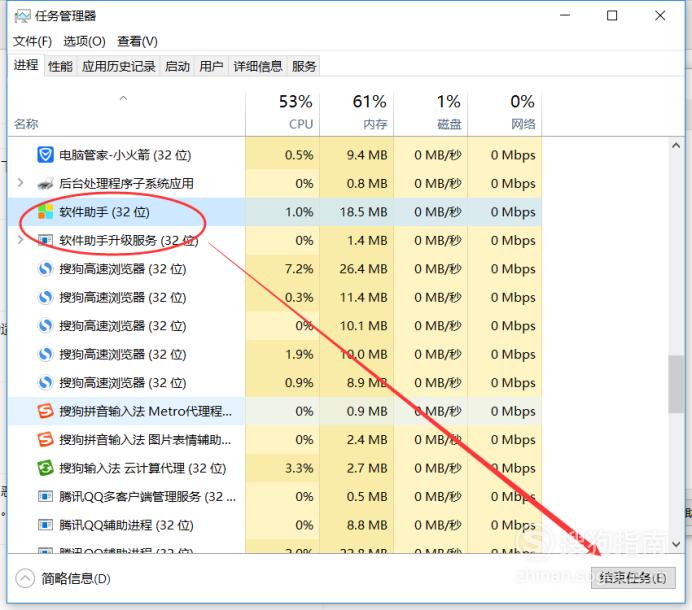Close the Task Manager window
The width and height of the screenshot is (692, 610).
660,15
